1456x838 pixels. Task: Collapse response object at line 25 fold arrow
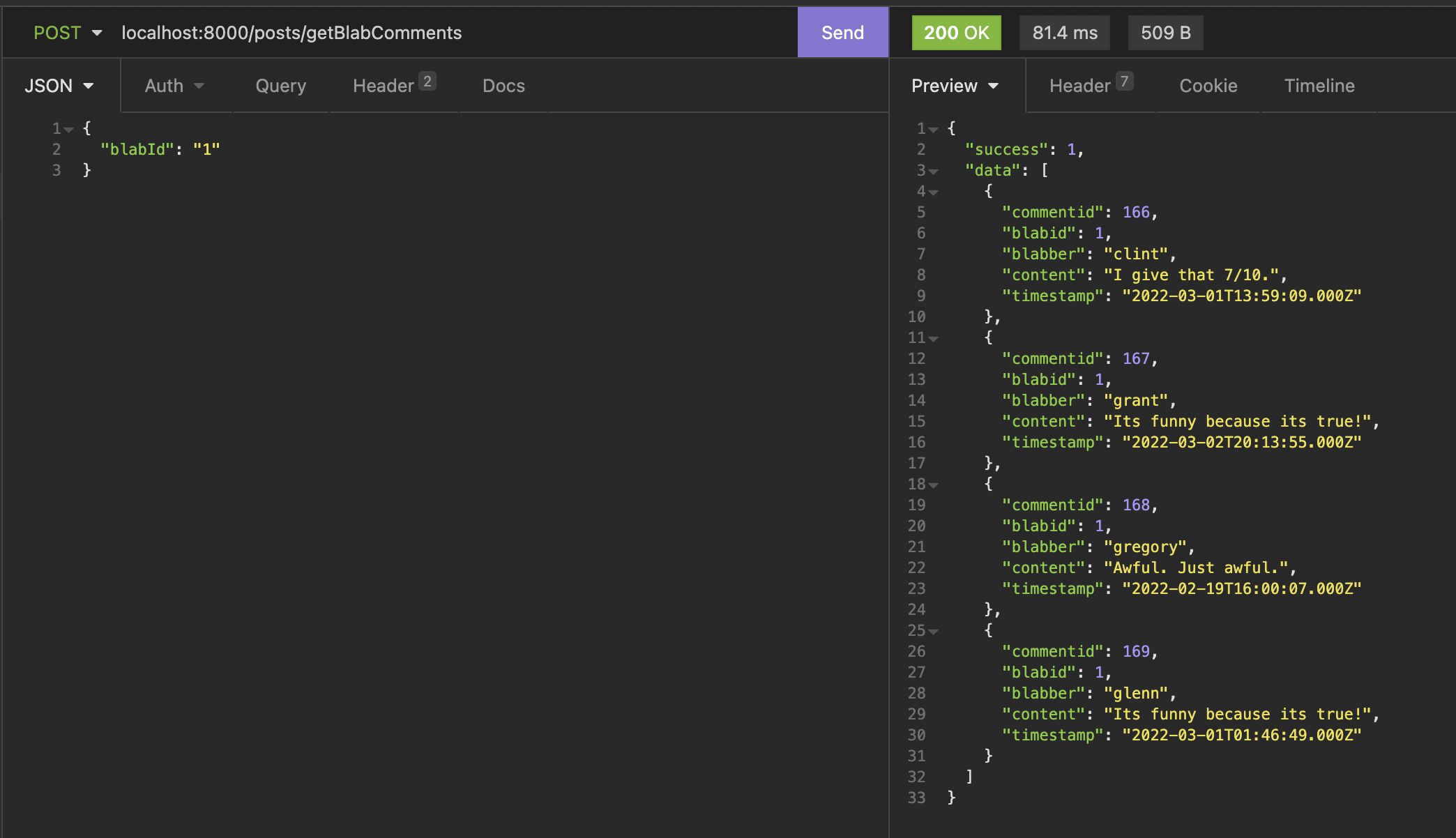(933, 632)
